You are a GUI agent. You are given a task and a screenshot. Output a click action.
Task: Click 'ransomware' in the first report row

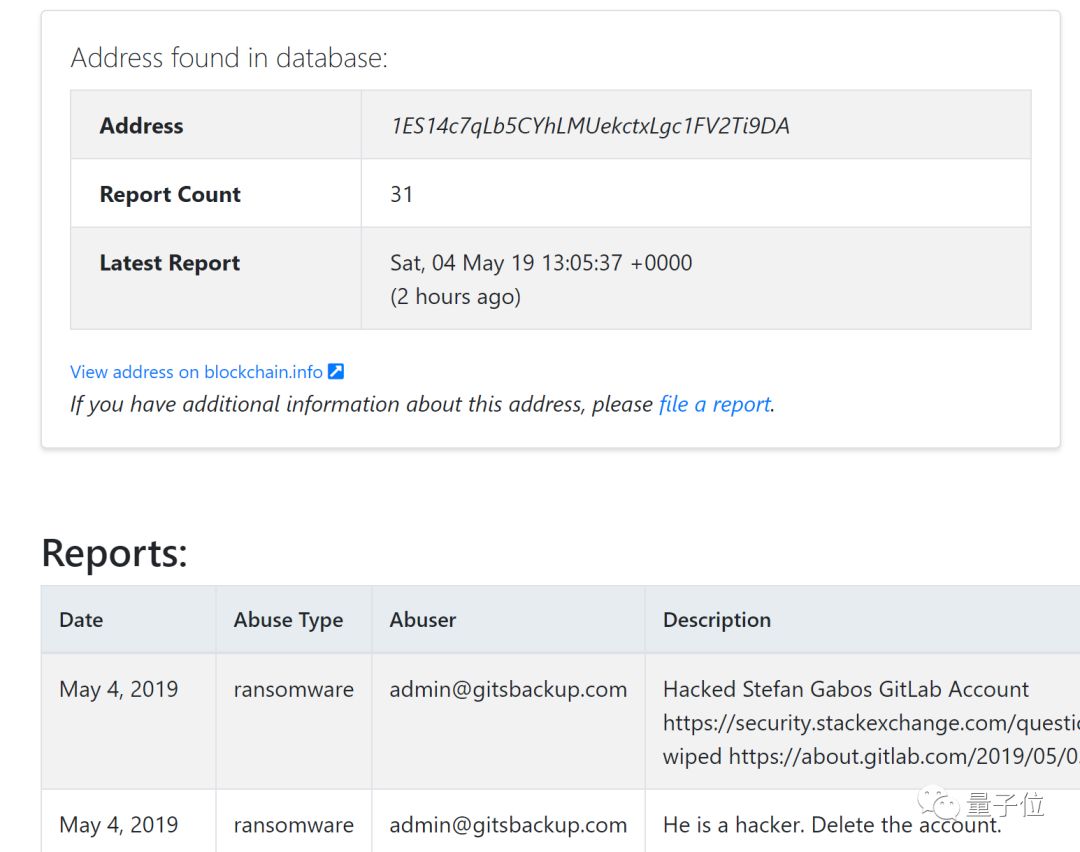coord(293,689)
